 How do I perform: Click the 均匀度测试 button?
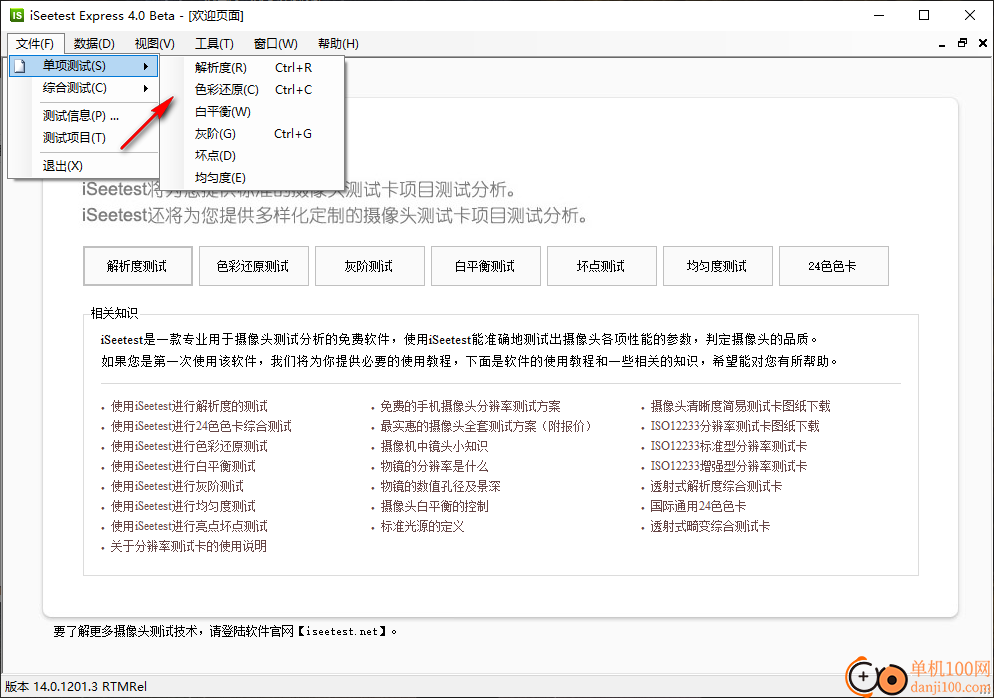tap(718, 266)
